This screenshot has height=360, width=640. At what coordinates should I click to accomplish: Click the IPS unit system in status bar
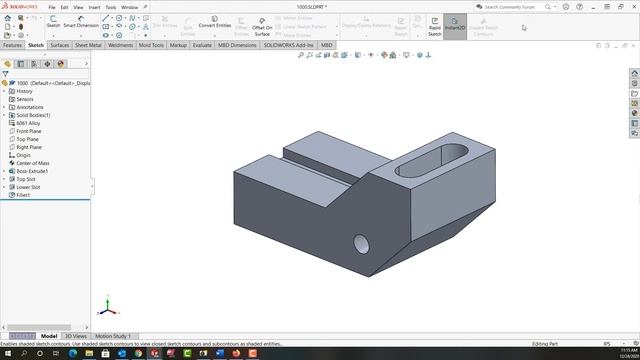point(607,344)
